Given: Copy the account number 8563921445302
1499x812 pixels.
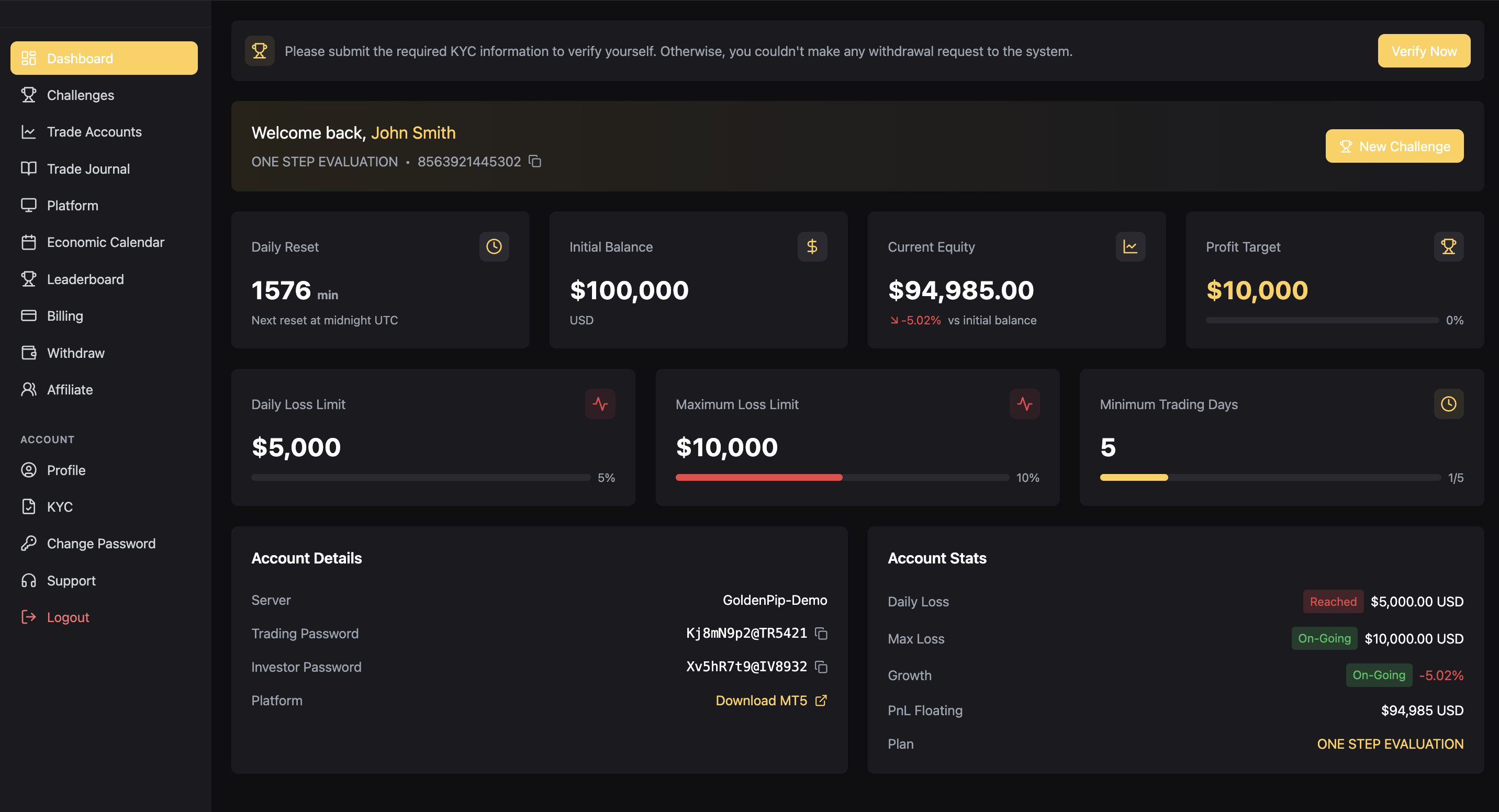Looking at the screenshot, I should [535, 162].
